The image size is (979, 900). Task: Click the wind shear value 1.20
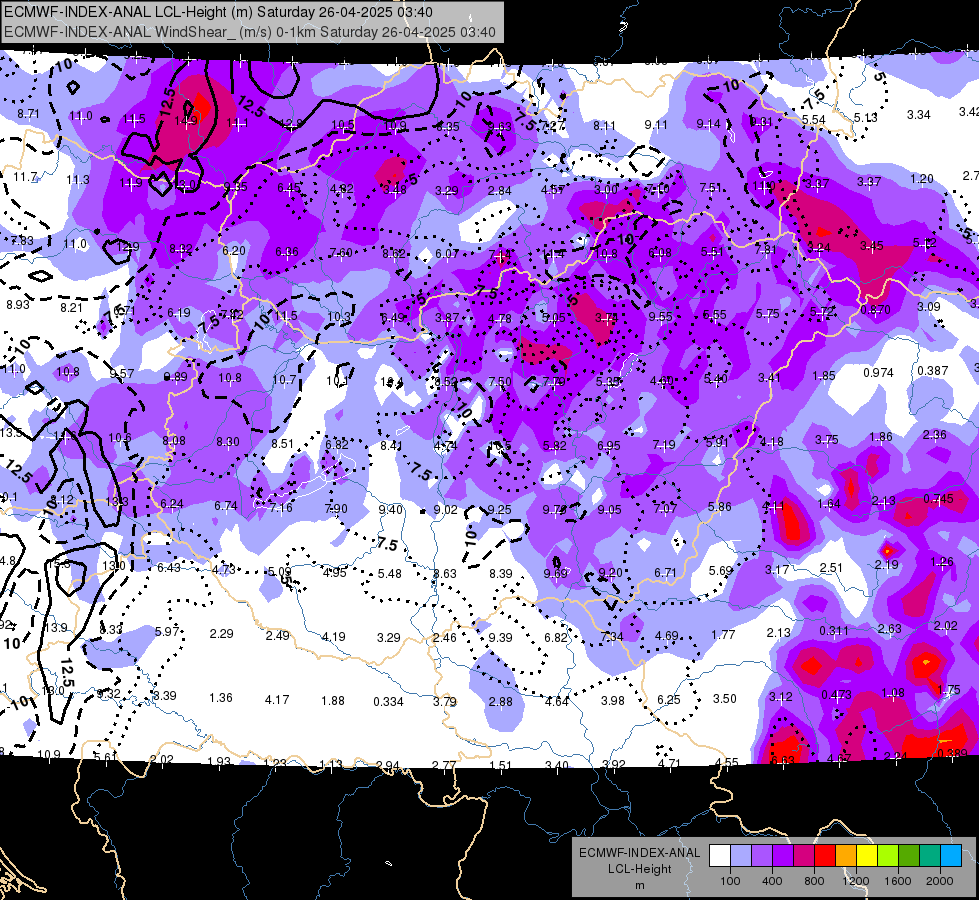click(x=922, y=179)
